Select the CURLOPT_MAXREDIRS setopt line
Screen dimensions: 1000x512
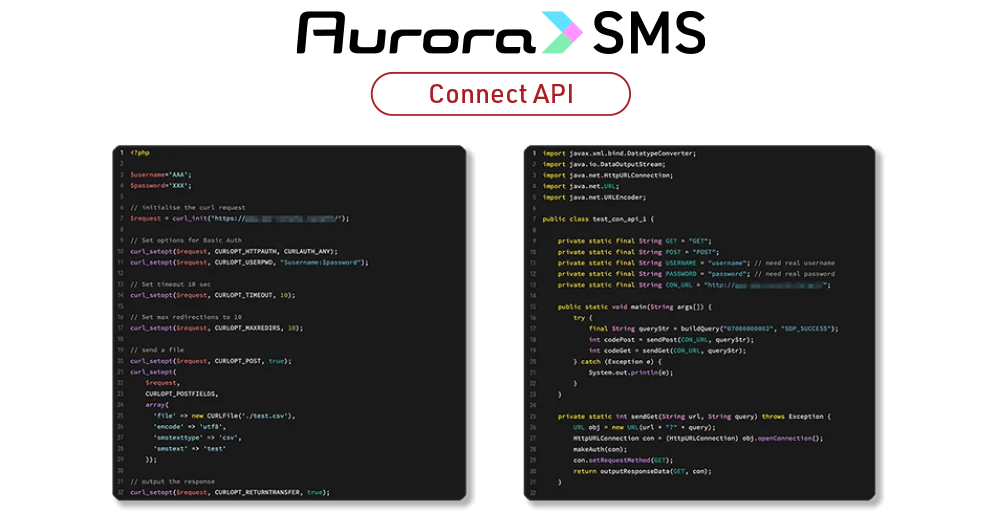pos(217,328)
